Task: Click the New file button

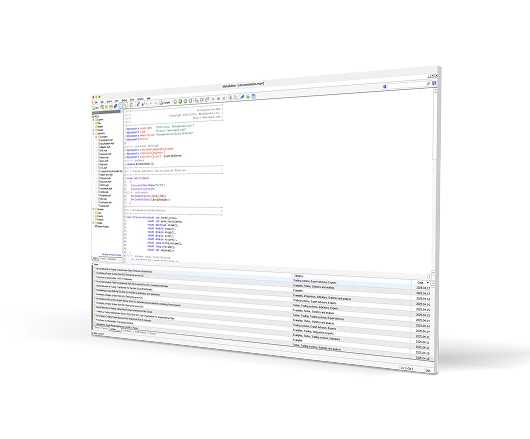Action: pyautogui.click(x=96, y=107)
